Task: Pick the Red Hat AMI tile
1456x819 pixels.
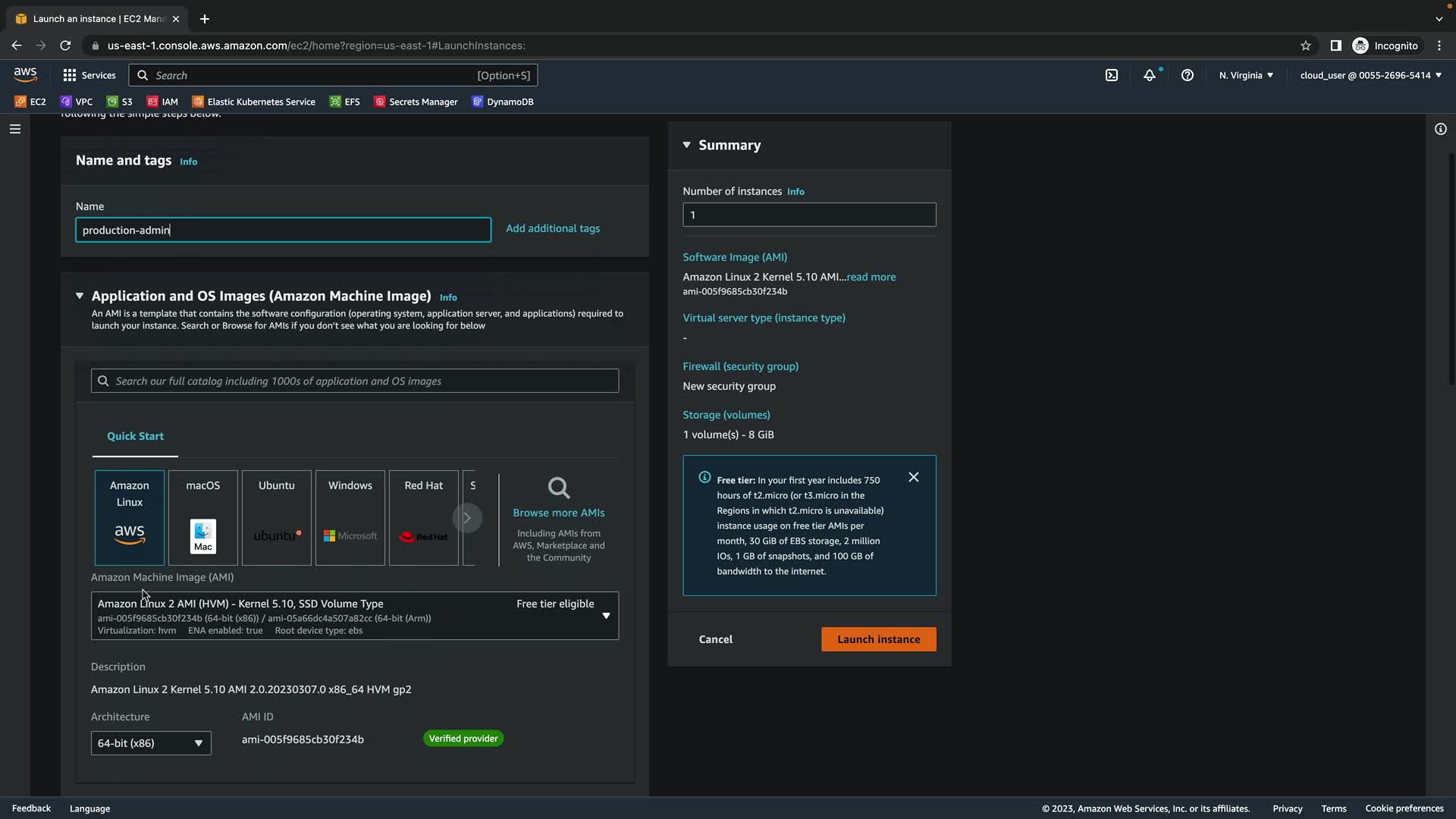Action: (x=423, y=517)
